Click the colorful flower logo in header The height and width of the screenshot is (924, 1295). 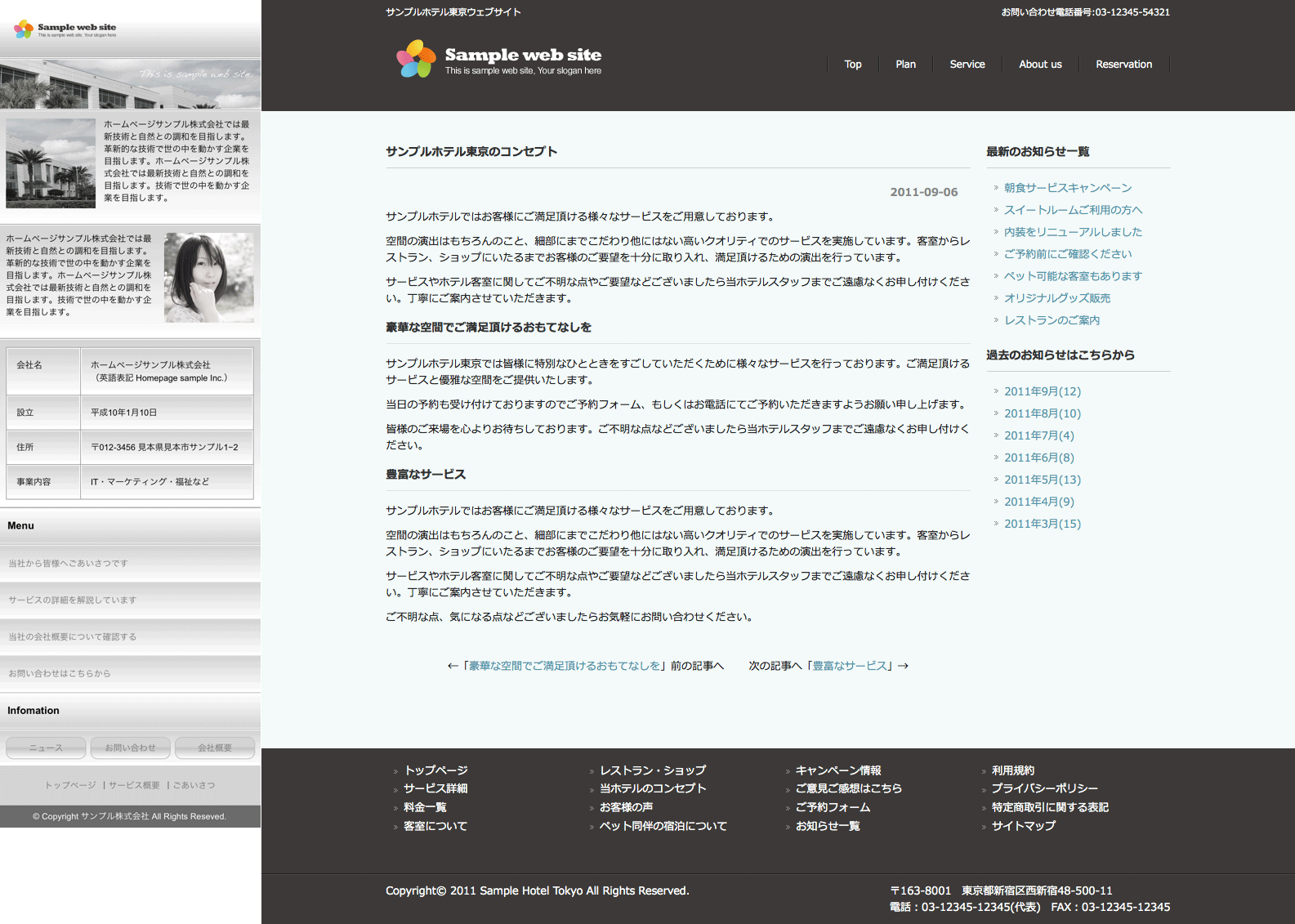pos(416,60)
